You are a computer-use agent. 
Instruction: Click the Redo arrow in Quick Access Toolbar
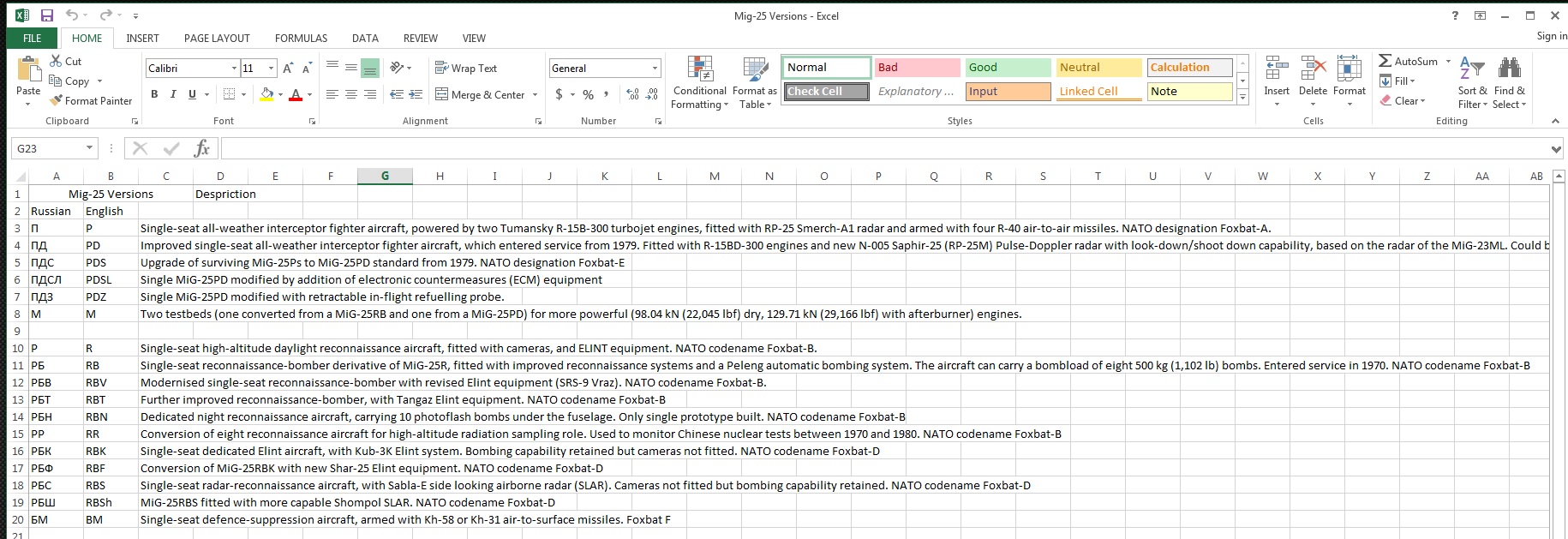(x=105, y=15)
